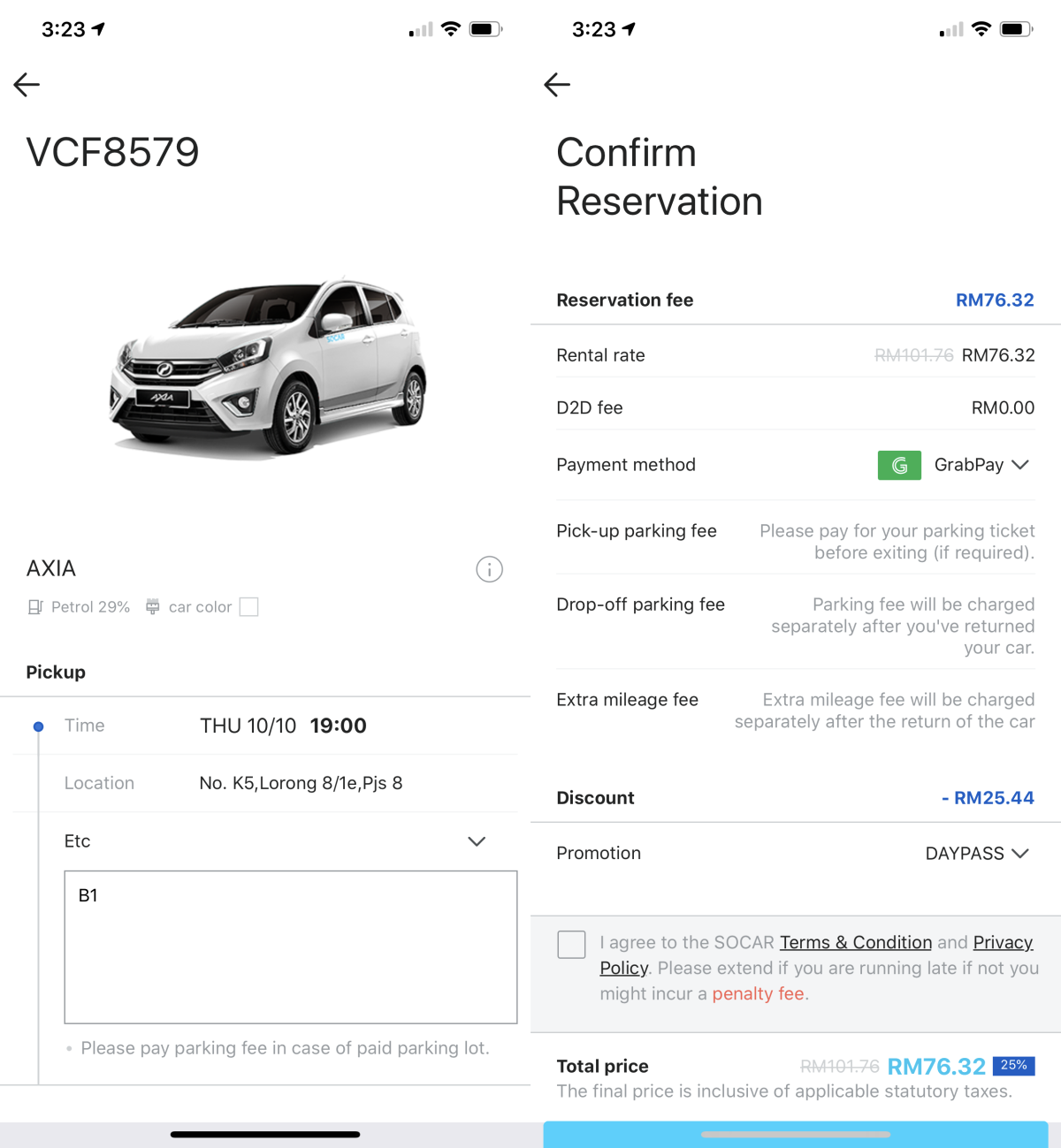Image resolution: width=1061 pixels, height=1148 pixels.
Task: Tick the SOCAR terms agreement checkbox
Action: click(571, 944)
